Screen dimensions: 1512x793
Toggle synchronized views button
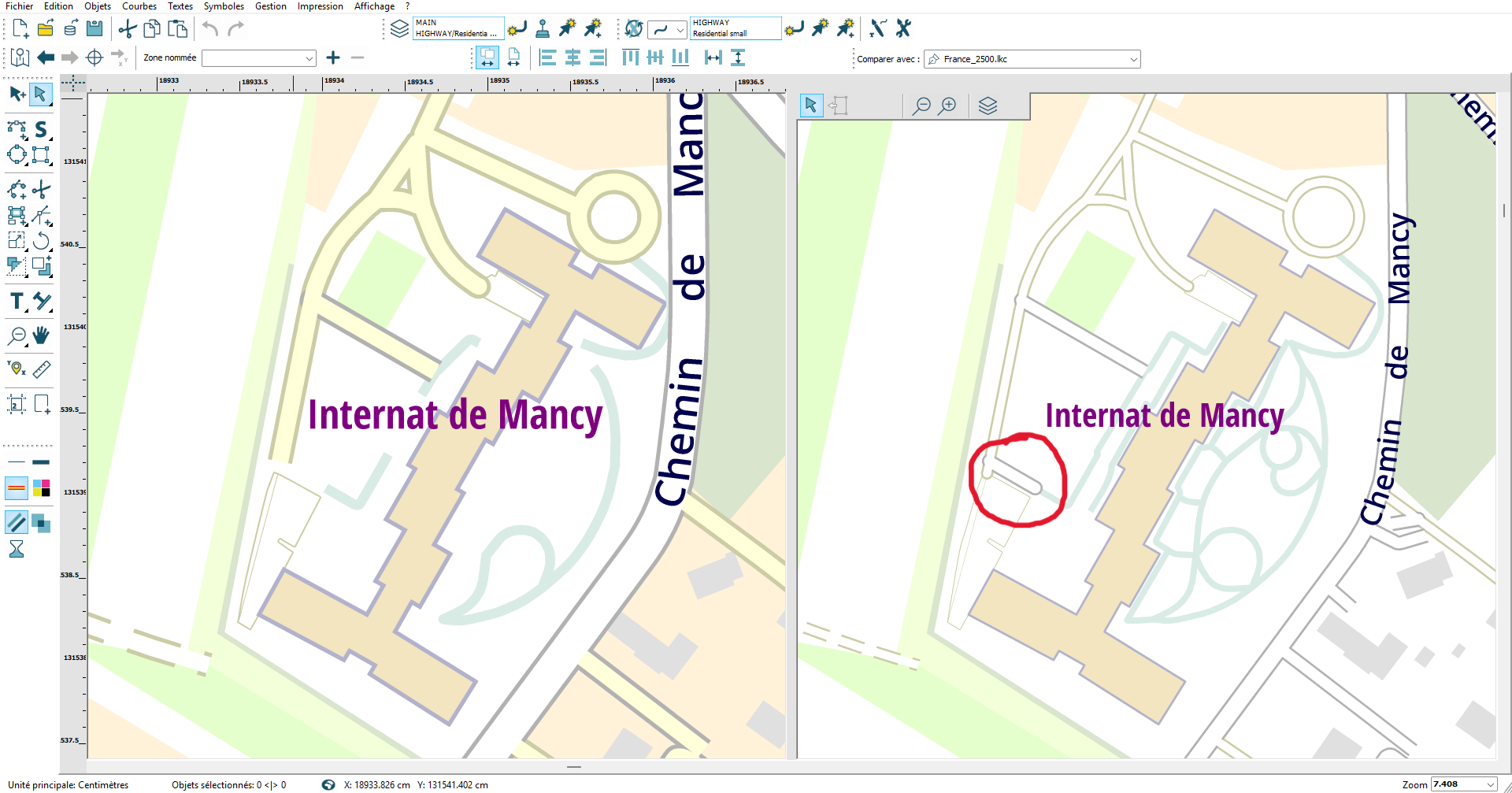click(487, 57)
